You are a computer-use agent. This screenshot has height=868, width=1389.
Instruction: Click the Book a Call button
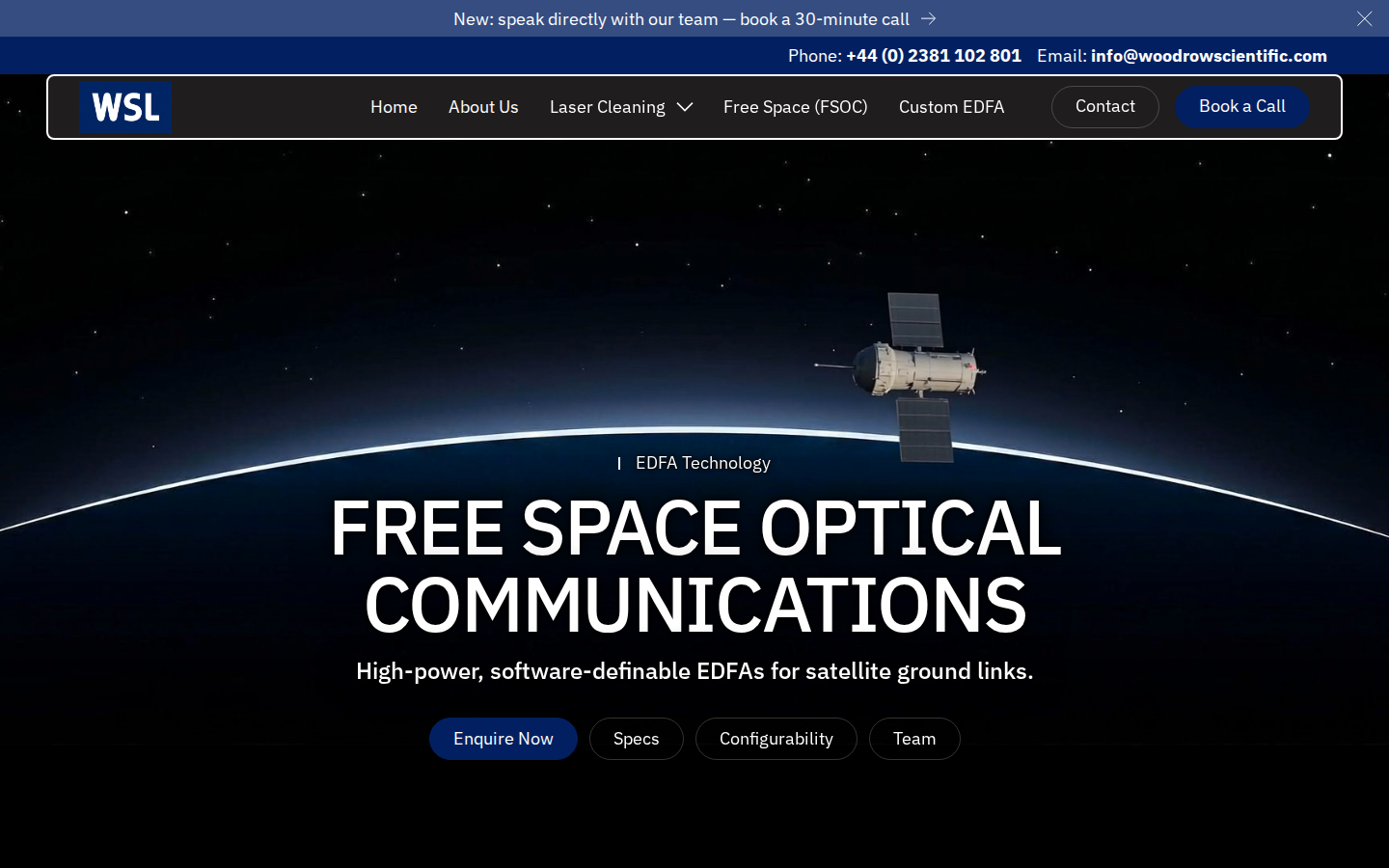tap(1242, 107)
